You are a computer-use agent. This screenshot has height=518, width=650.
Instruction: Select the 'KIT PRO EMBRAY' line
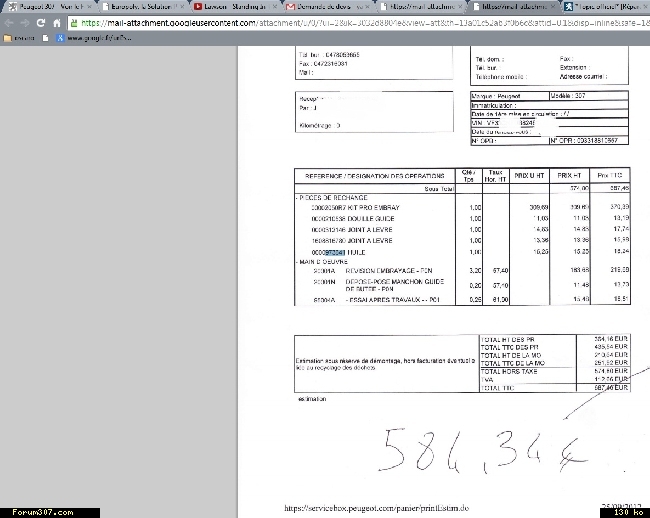click(355, 208)
